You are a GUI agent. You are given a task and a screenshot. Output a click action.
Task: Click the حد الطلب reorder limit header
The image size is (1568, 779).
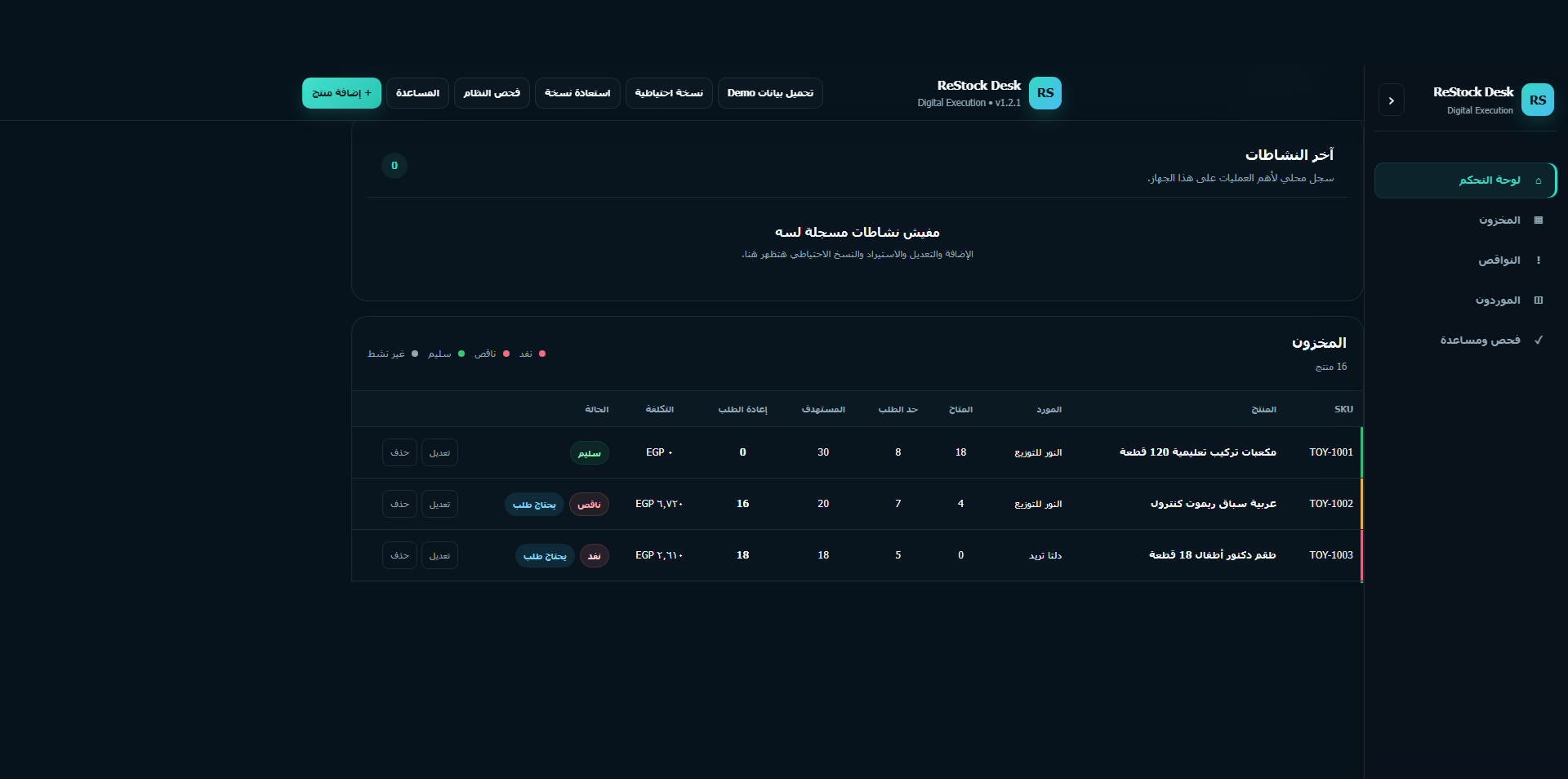pos(898,409)
